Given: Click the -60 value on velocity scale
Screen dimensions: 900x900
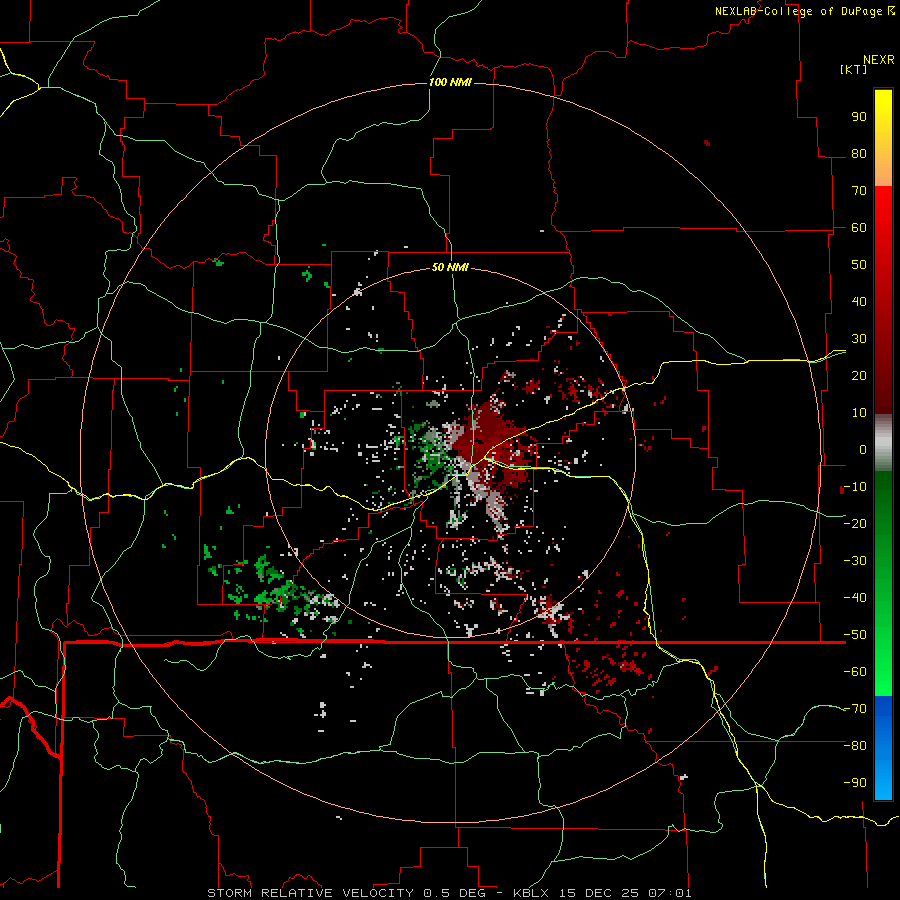Looking at the screenshot, I should (855, 672).
